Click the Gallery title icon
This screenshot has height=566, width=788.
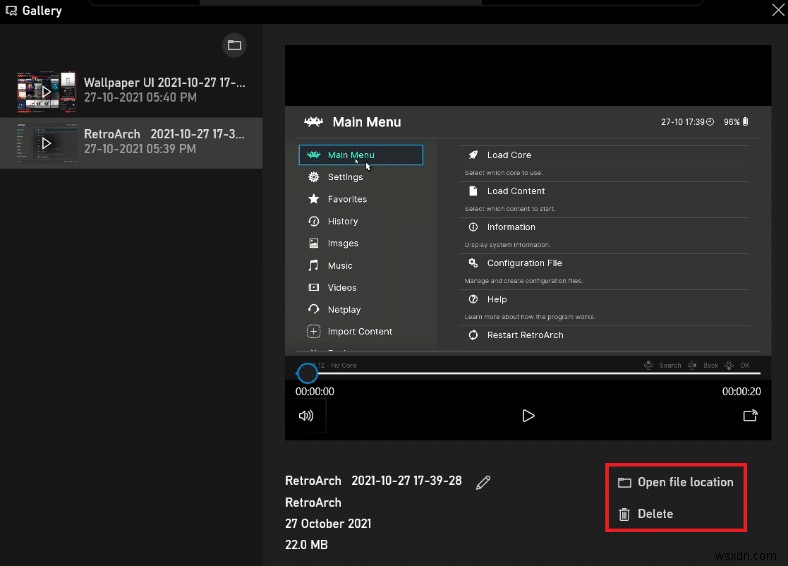(11, 11)
